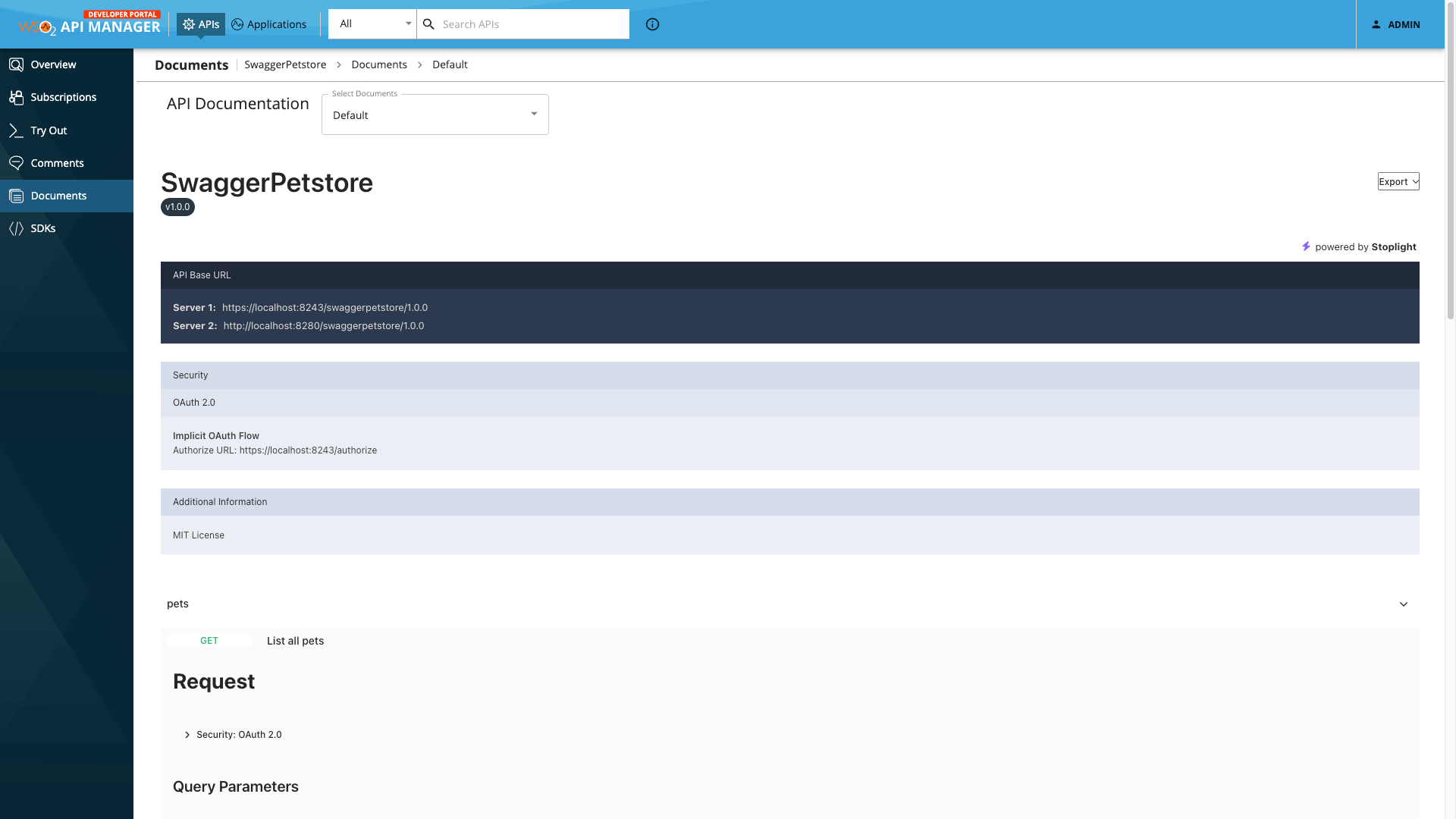Open the Comments menu item
This screenshot has height=819, width=1456.
tap(67, 163)
